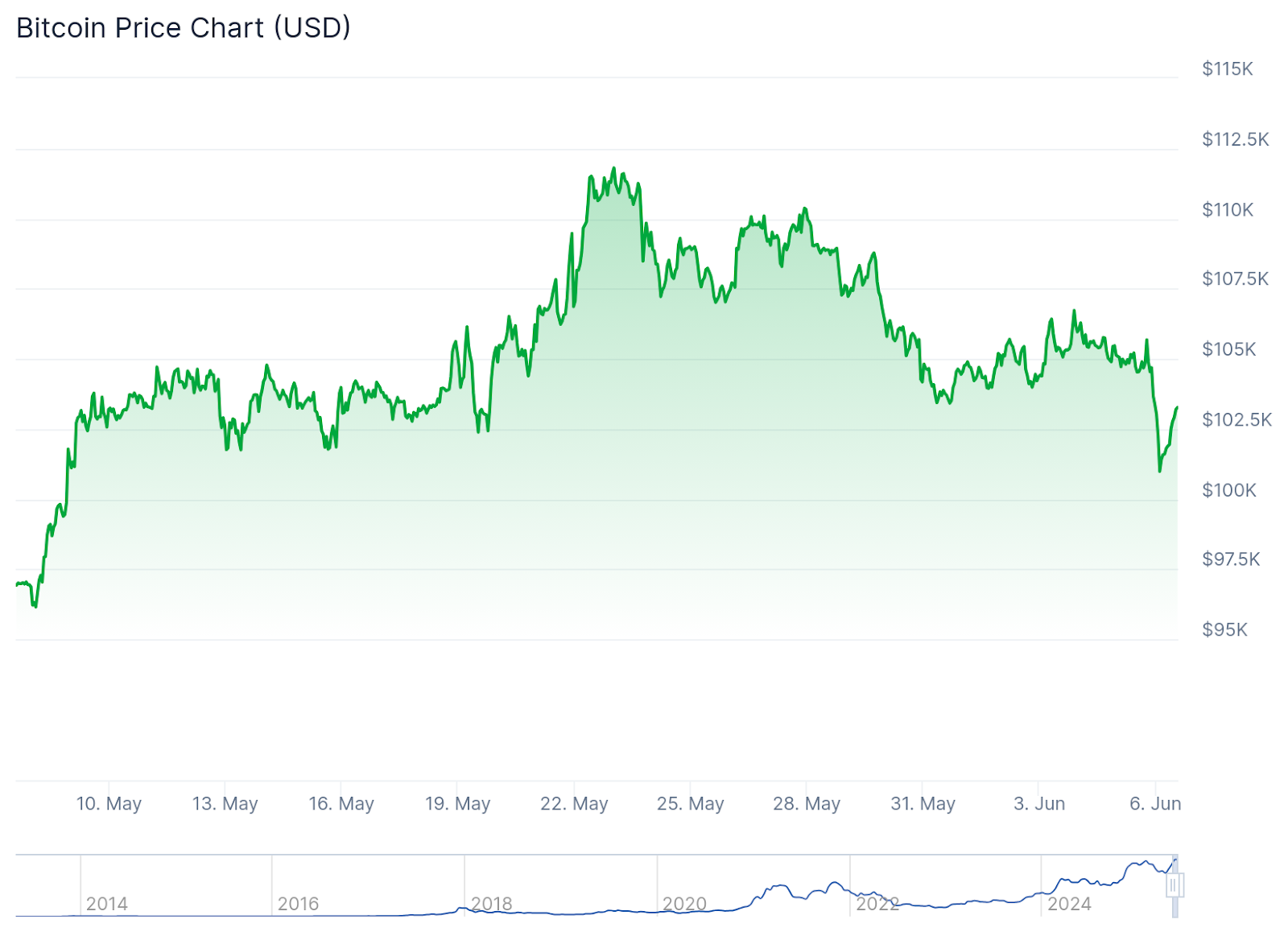Image resolution: width=1288 pixels, height=940 pixels.
Task: Click the 31. May date axis label
Action: point(923,803)
